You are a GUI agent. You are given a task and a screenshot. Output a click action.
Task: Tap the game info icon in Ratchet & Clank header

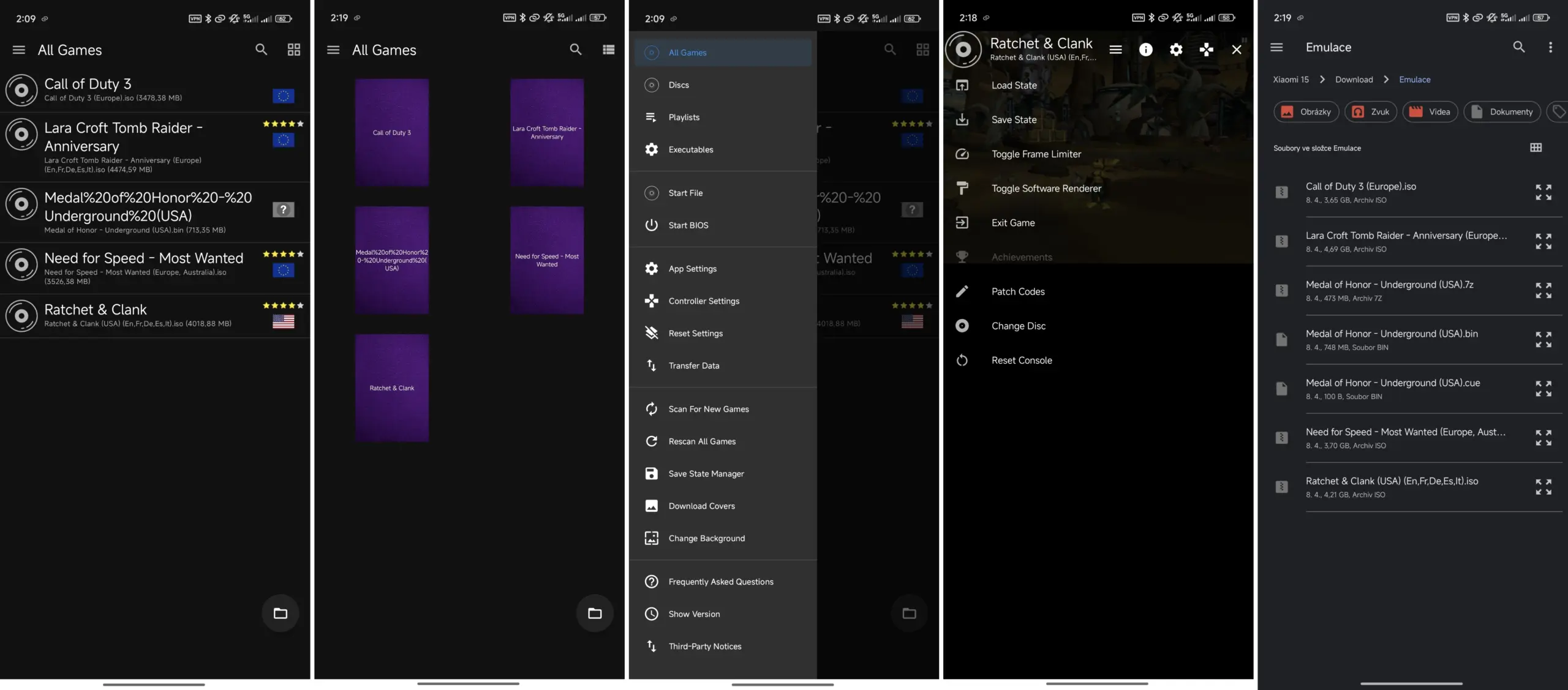tap(1145, 50)
